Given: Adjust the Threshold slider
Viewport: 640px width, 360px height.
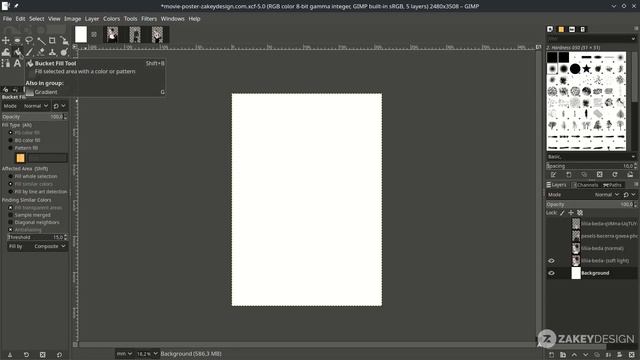Looking at the screenshot, I should [37, 237].
